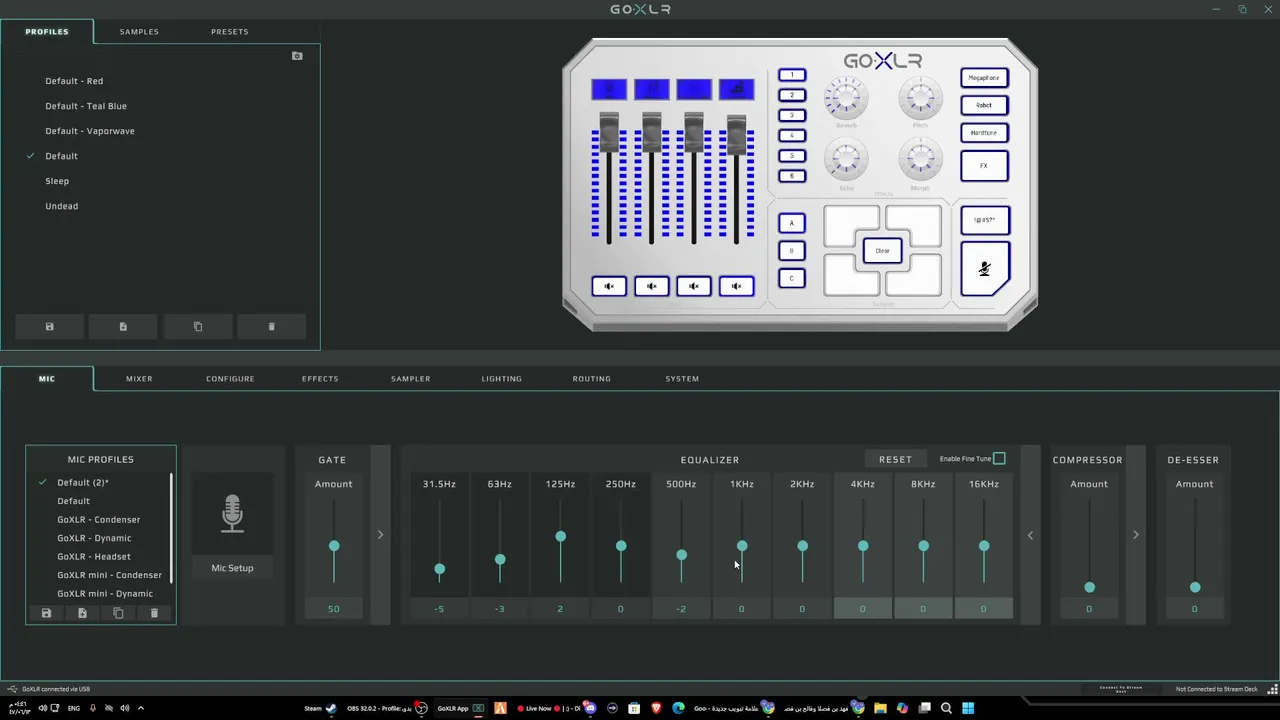Load the Default - Vaporwave profile
This screenshot has height=720, width=1280.
point(89,131)
